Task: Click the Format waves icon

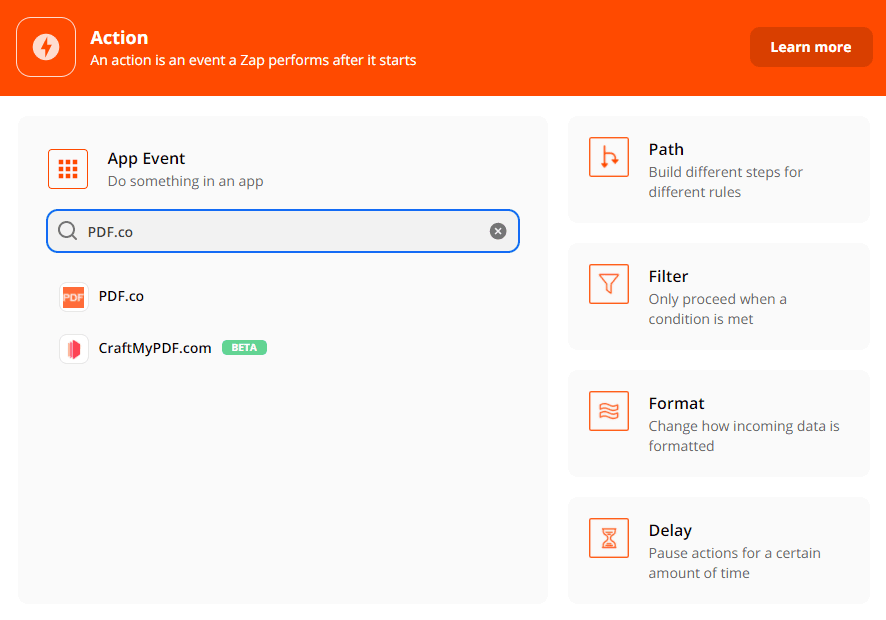Action: tap(609, 411)
